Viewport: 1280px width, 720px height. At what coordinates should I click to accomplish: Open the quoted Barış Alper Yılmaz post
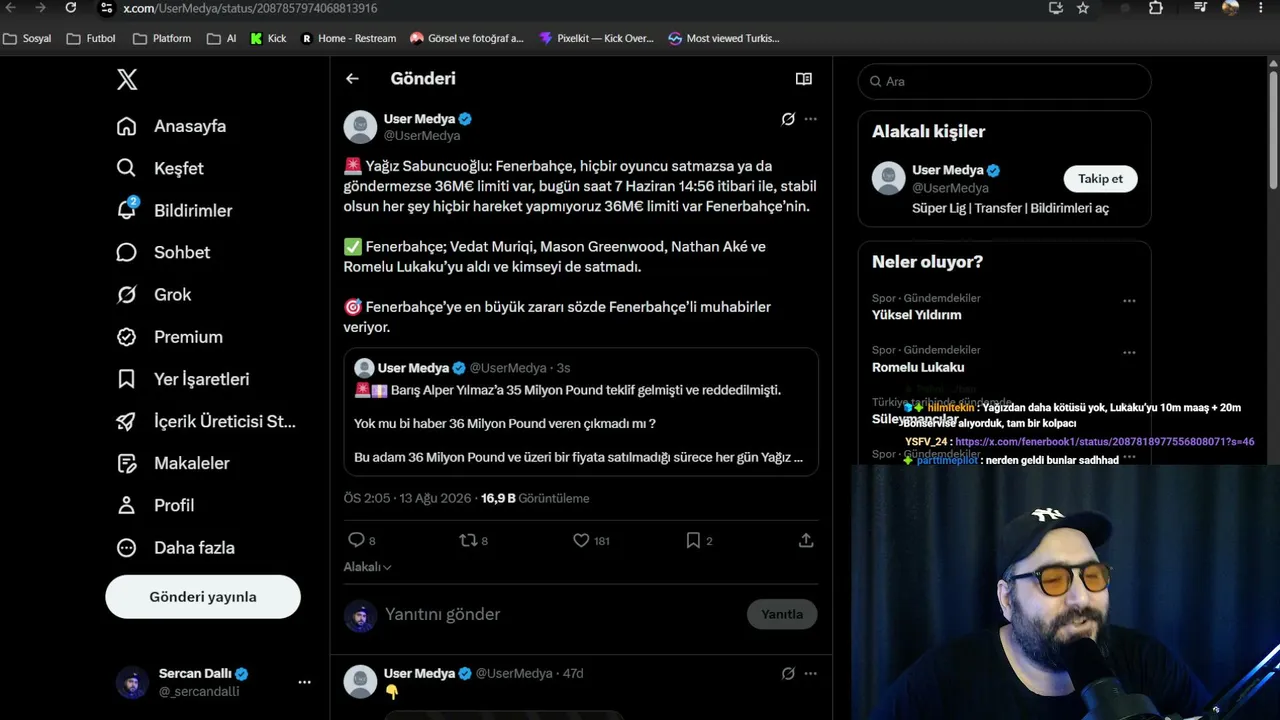[581, 412]
